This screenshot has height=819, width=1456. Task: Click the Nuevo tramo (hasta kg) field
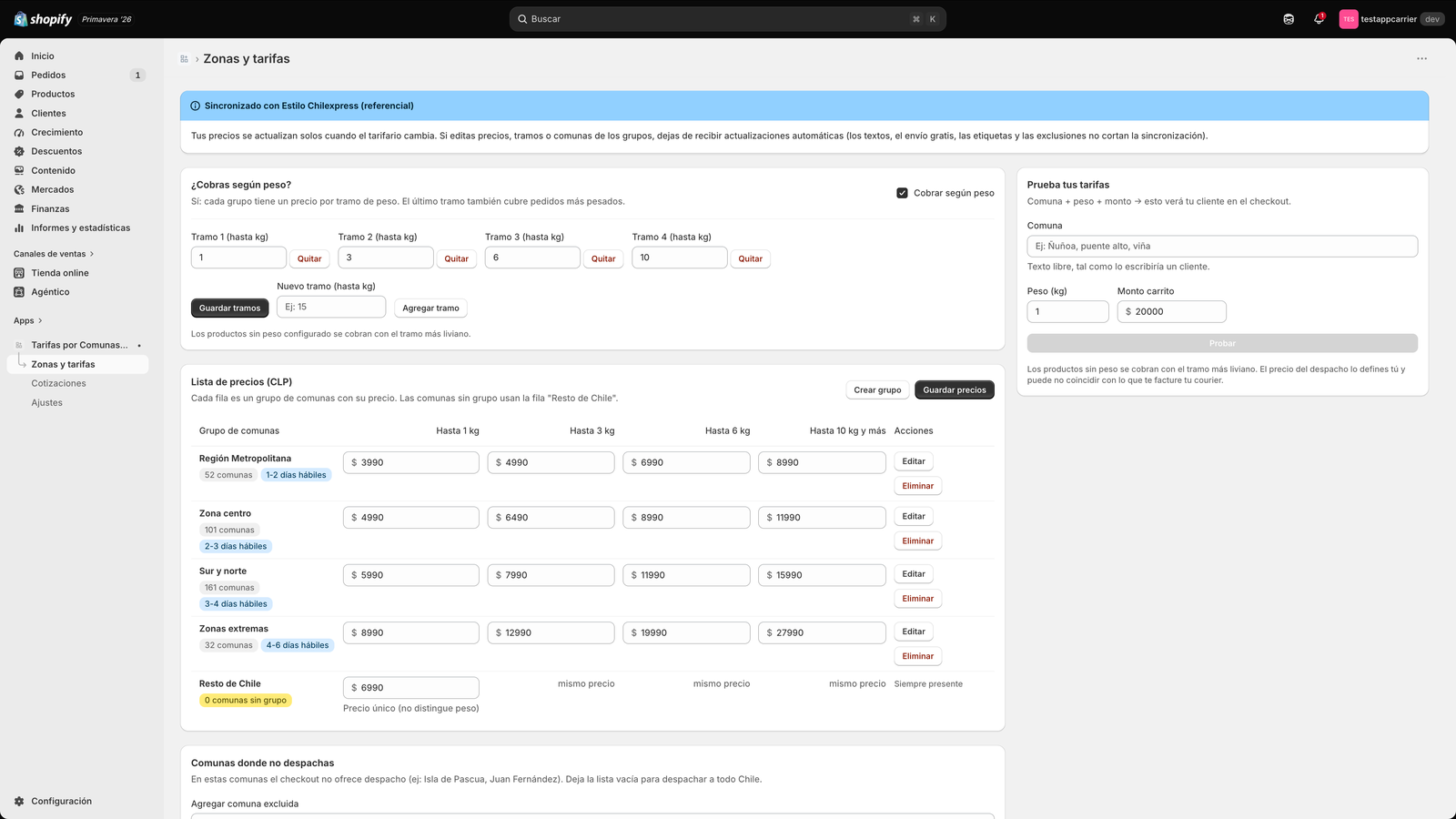point(331,307)
